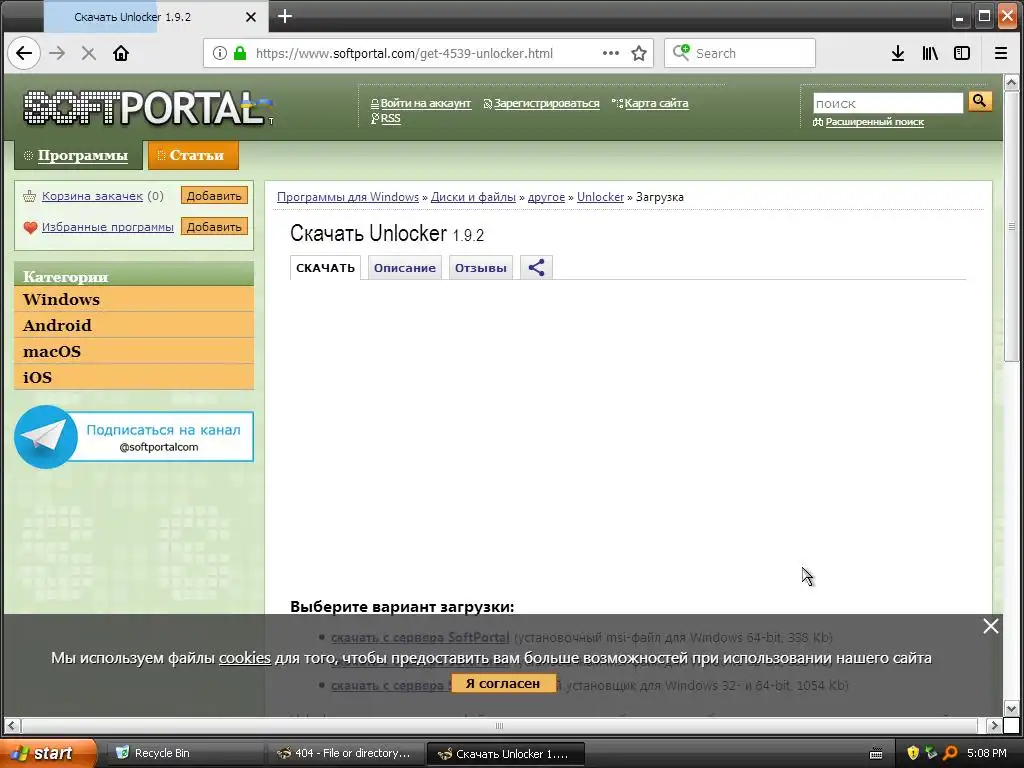Open the Windows start button
1024x768 pixels.
(47, 753)
